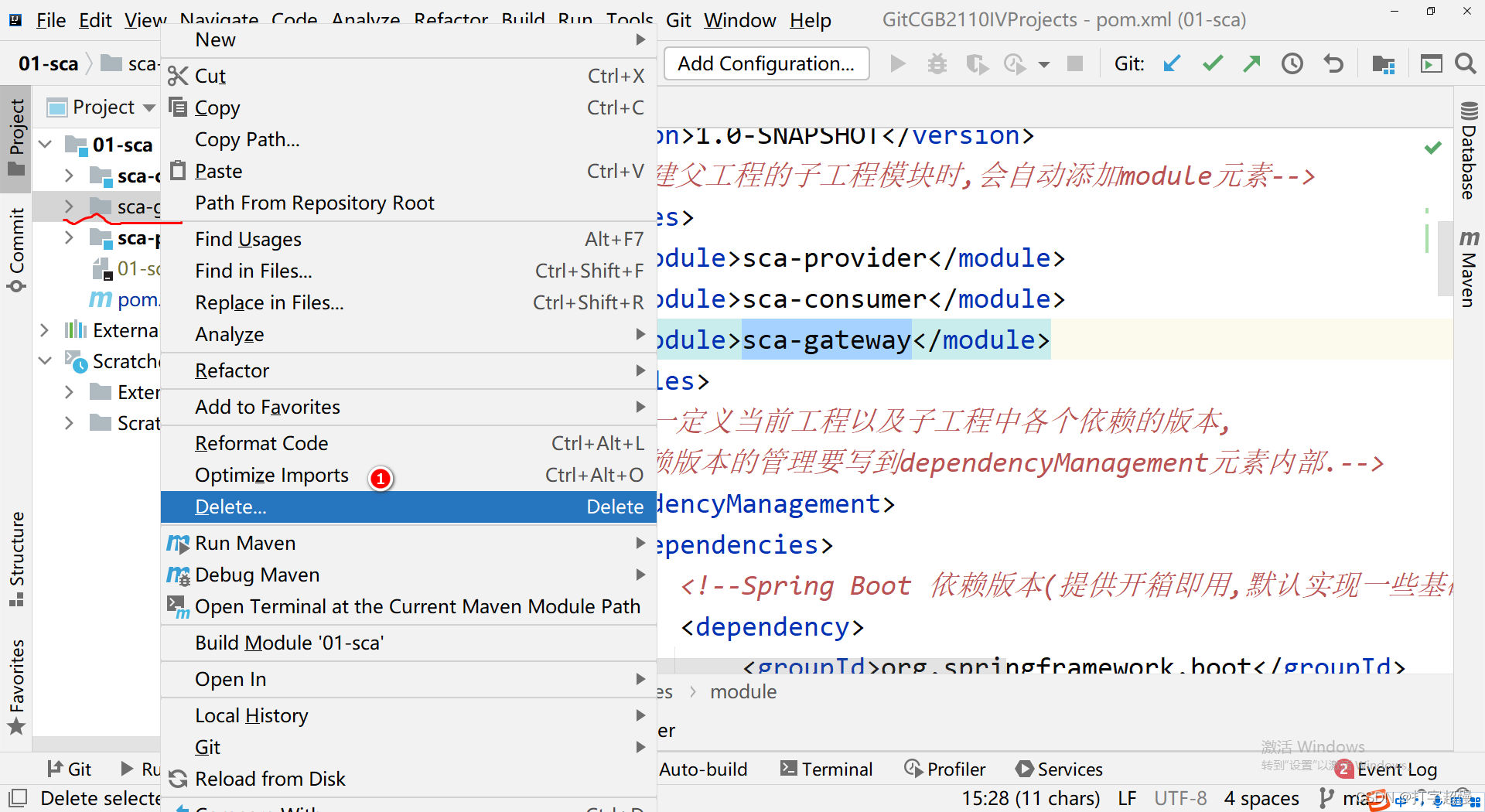Choose Path From Repository Root
1485x812 pixels.
click(408, 203)
